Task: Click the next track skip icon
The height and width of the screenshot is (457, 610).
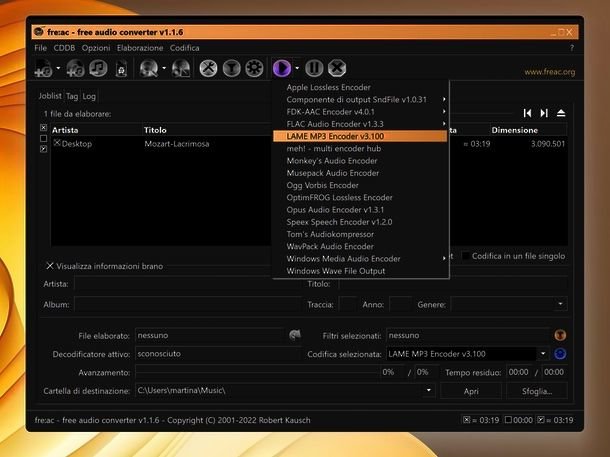Action: click(544, 113)
